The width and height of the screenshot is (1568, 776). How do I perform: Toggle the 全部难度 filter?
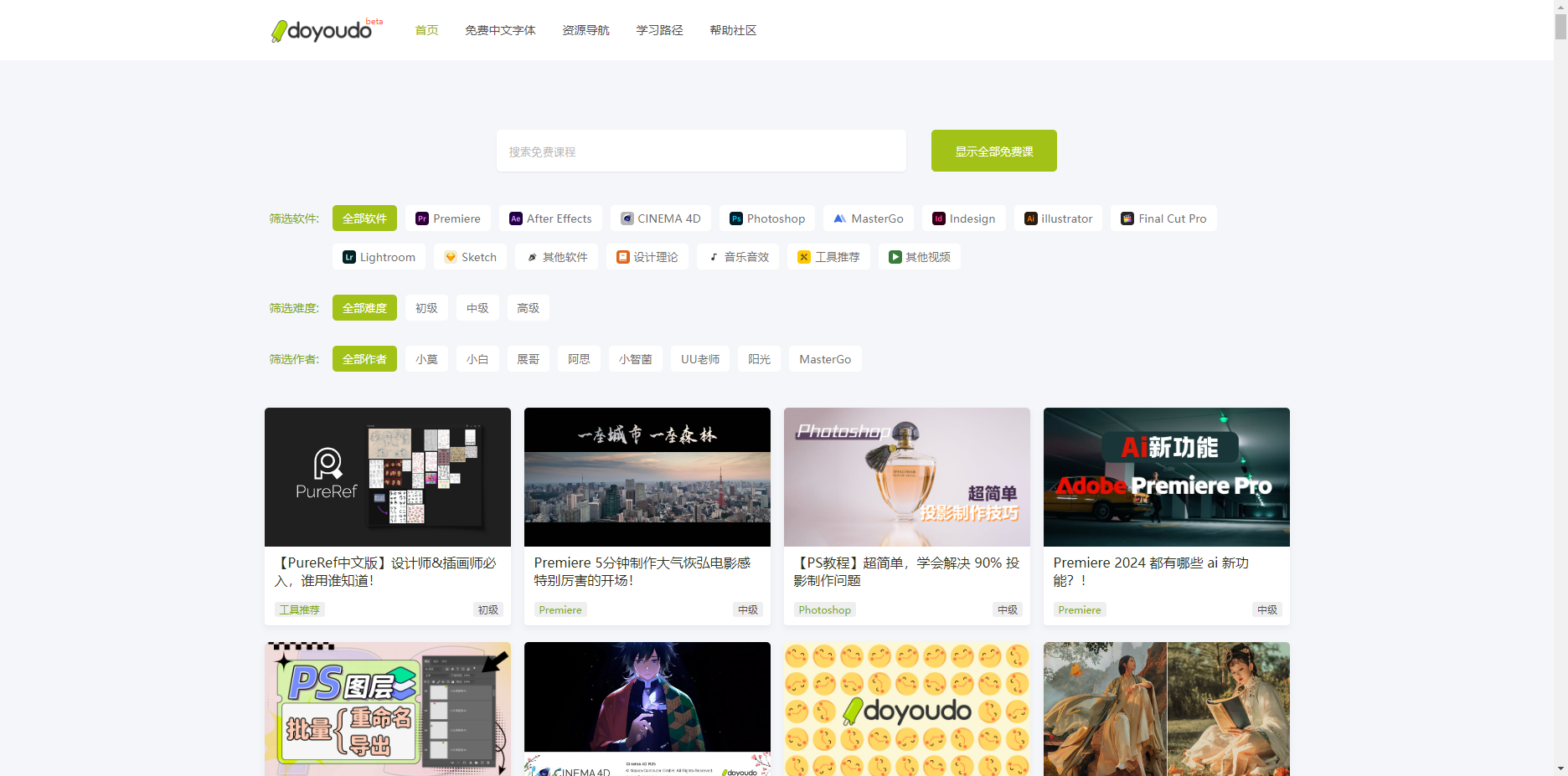coord(364,308)
